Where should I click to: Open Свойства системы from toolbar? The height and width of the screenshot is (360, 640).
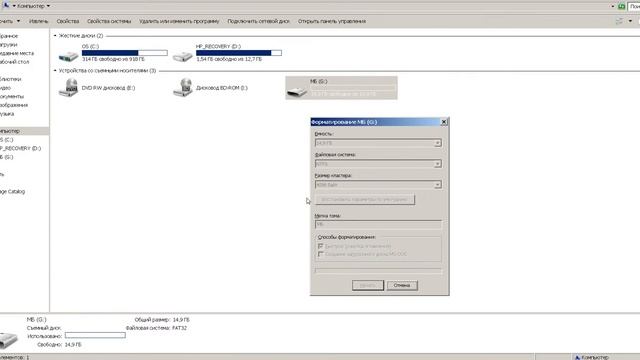[109, 21]
